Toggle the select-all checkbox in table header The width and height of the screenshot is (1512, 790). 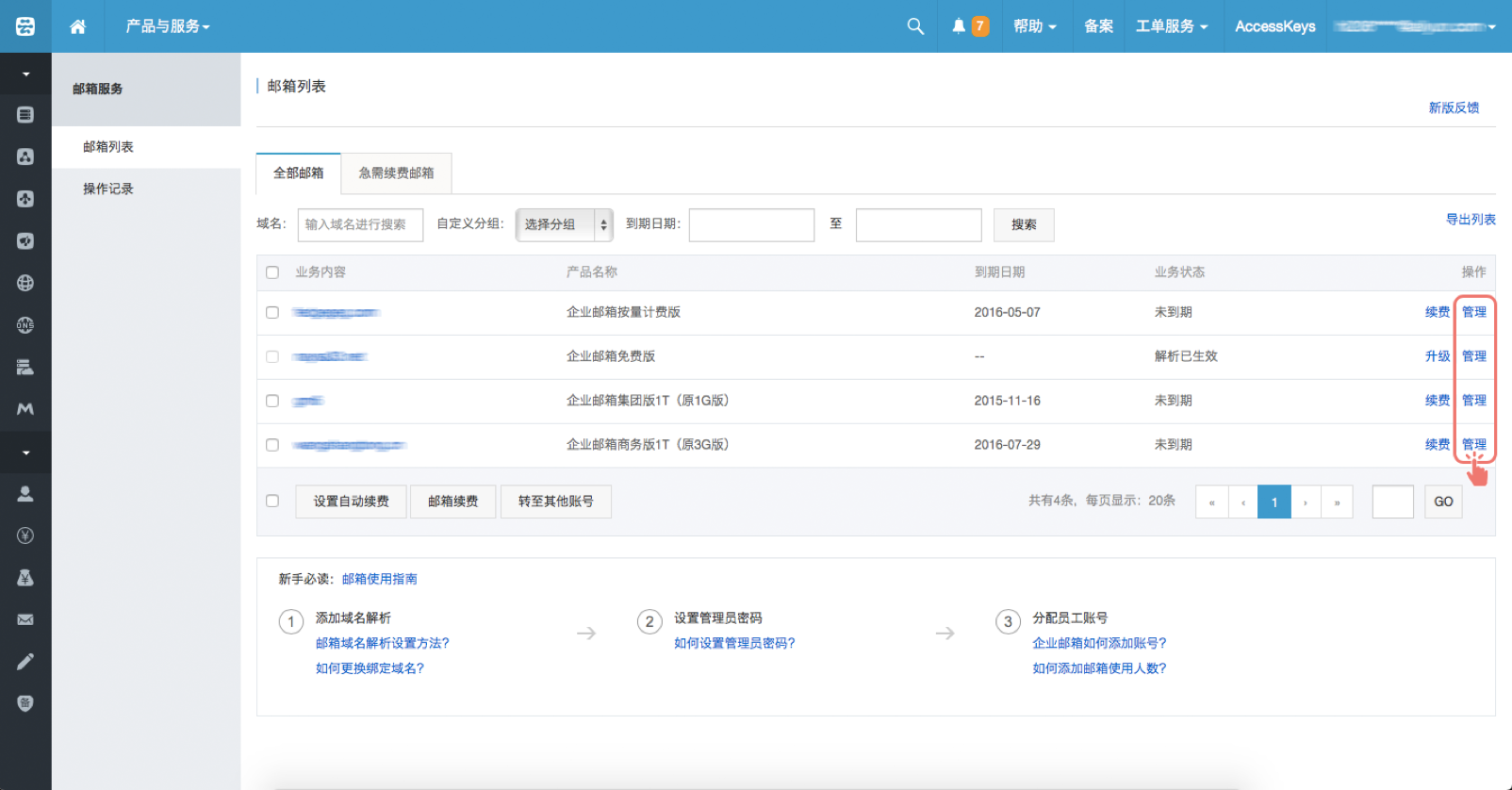[x=272, y=272]
